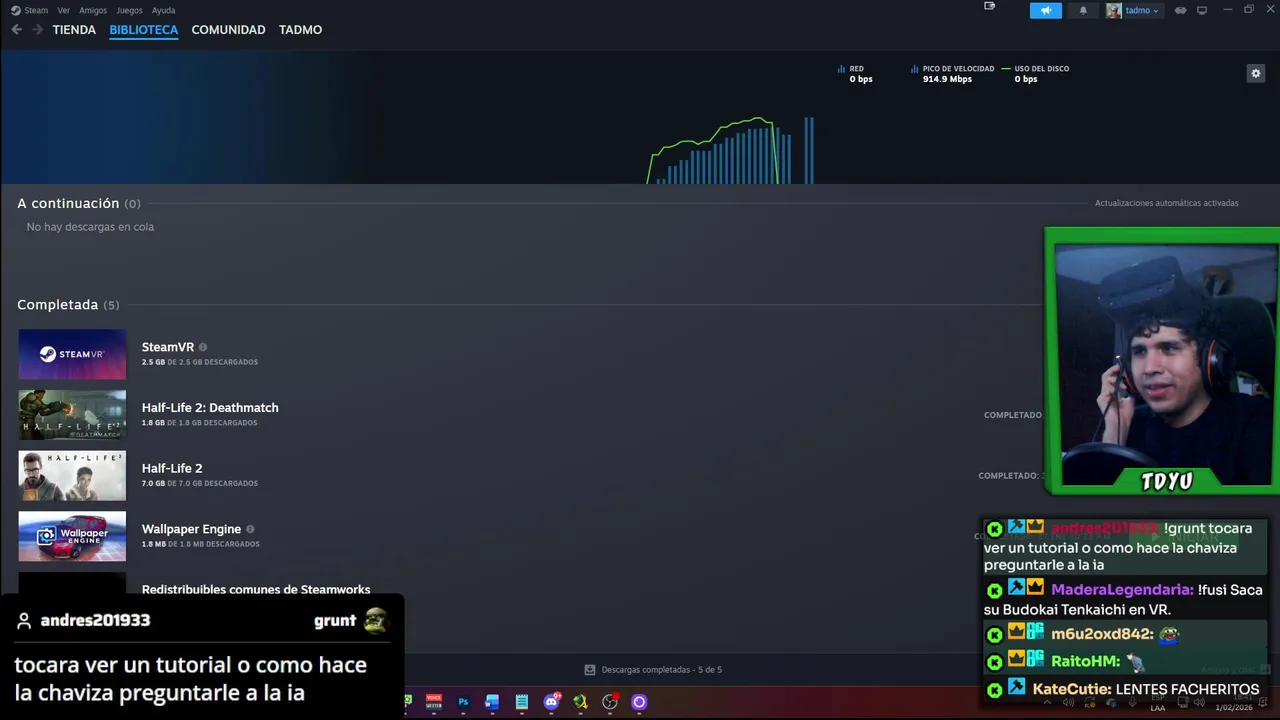Open Voicemeeter from the taskbar

pos(434,702)
